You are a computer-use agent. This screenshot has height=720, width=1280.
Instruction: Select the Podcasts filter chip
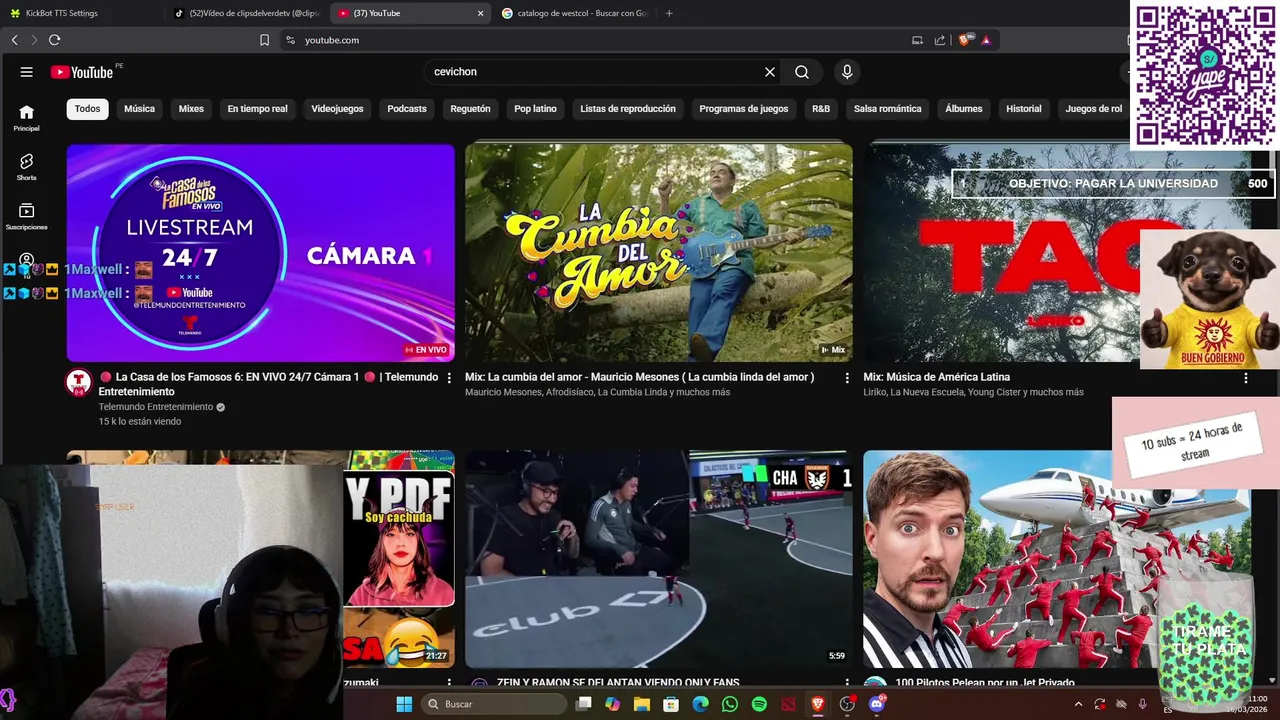click(x=407, y=108)
